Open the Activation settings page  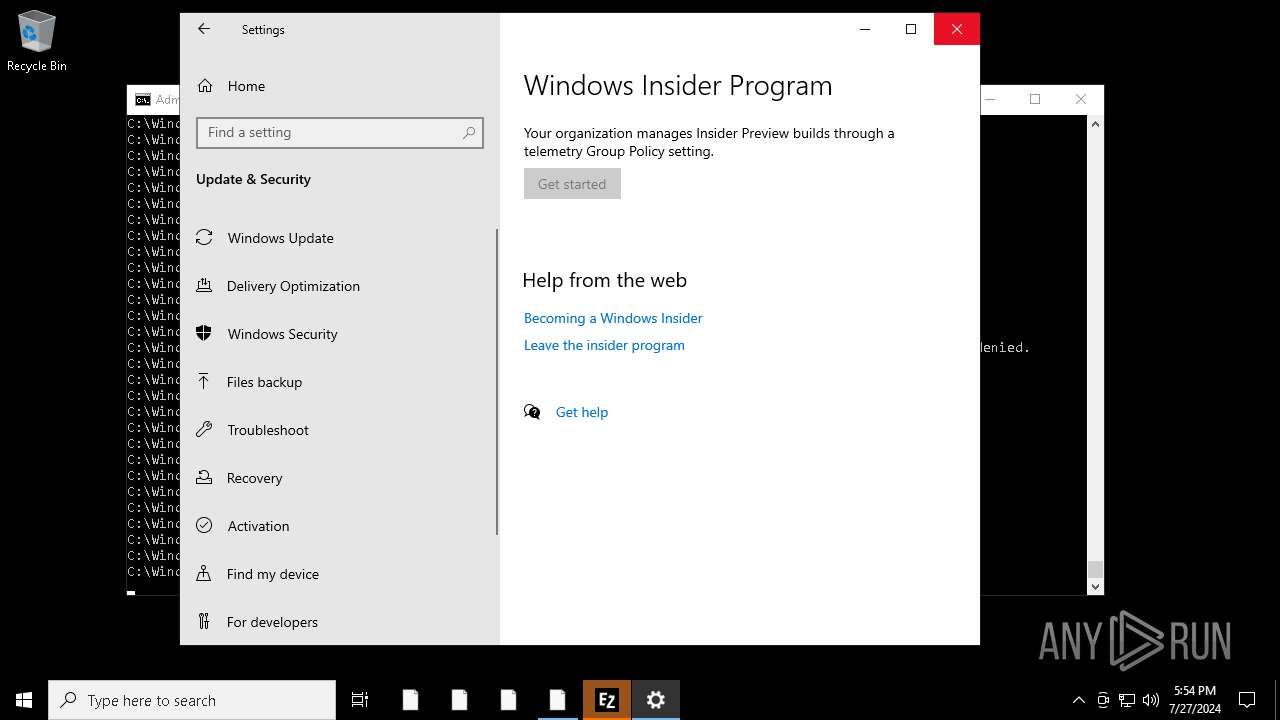(338, 526)
